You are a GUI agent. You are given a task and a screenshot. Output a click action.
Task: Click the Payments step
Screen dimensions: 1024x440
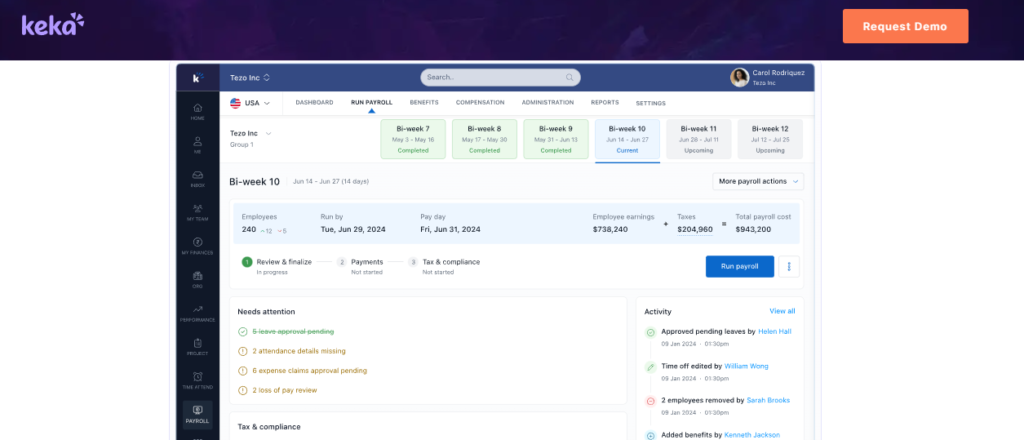360,266
